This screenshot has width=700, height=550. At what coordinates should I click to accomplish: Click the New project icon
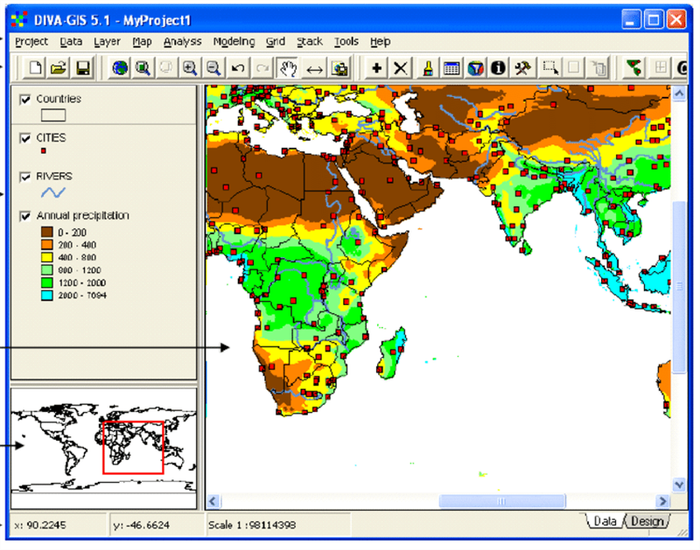pyautogui.click(x=35, y=68)
